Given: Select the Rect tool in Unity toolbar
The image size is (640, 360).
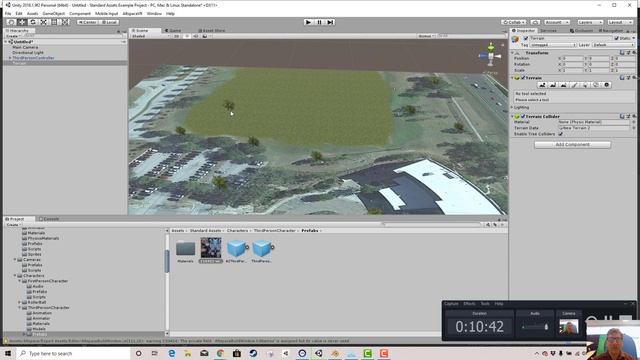Looking at the screenshot, I should (x=54, y=22).
